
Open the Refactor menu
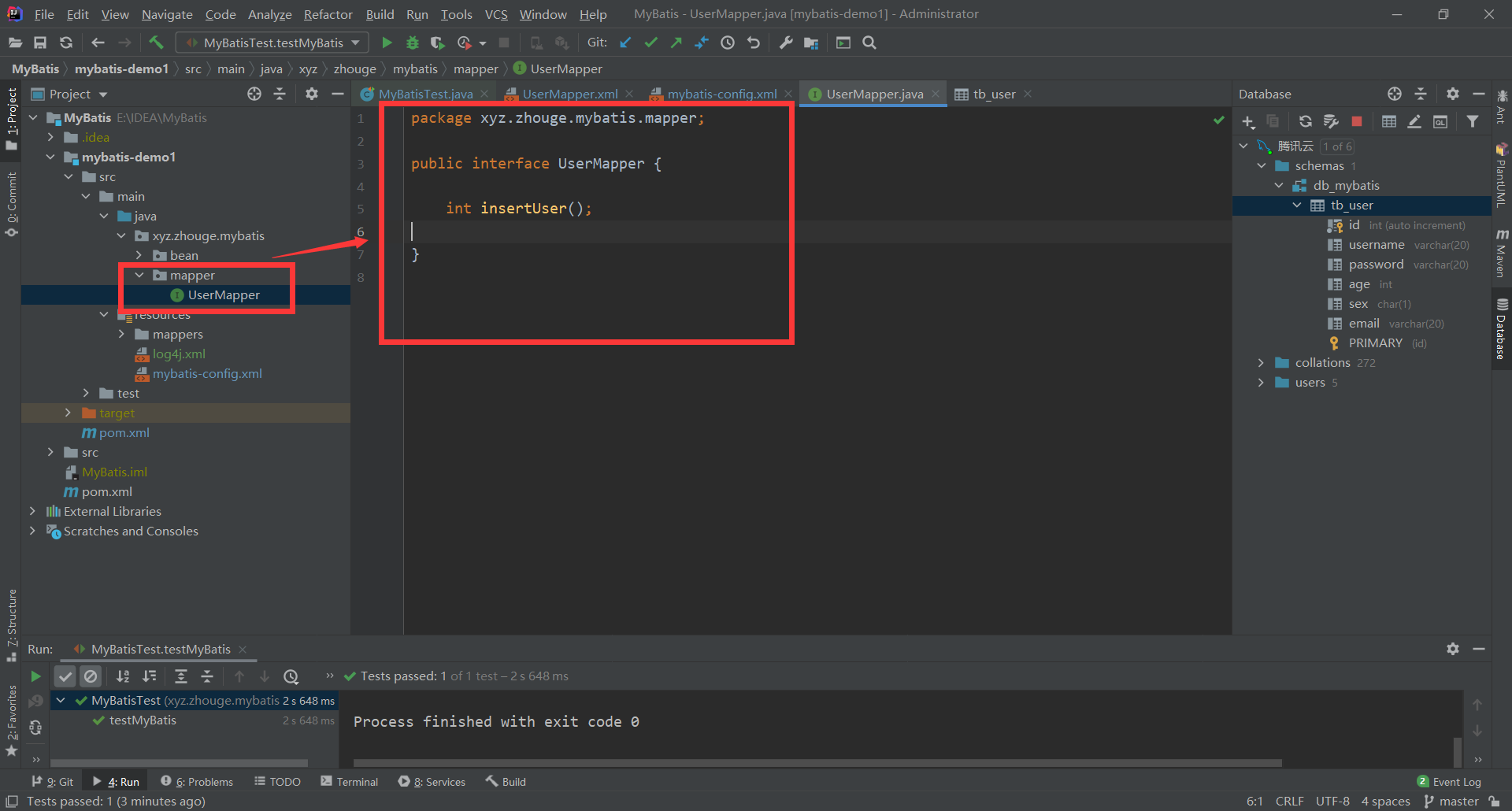[328, 14]
